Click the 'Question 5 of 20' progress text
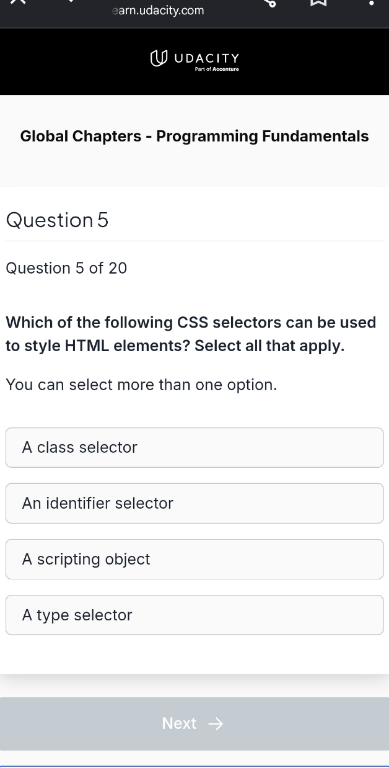The height and width of the screenshot is (768, 389). (x=66, y=268)
